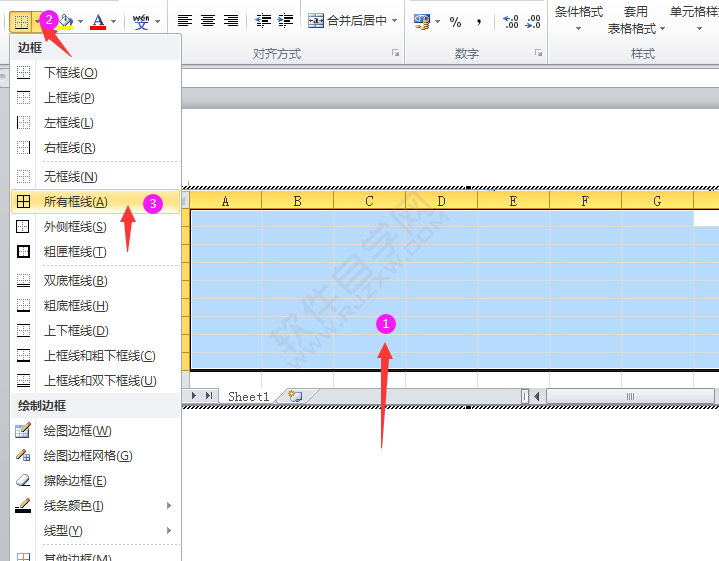The width and height of the screenshot is (719, 561).
Task: Center align text
Action: 208,21
